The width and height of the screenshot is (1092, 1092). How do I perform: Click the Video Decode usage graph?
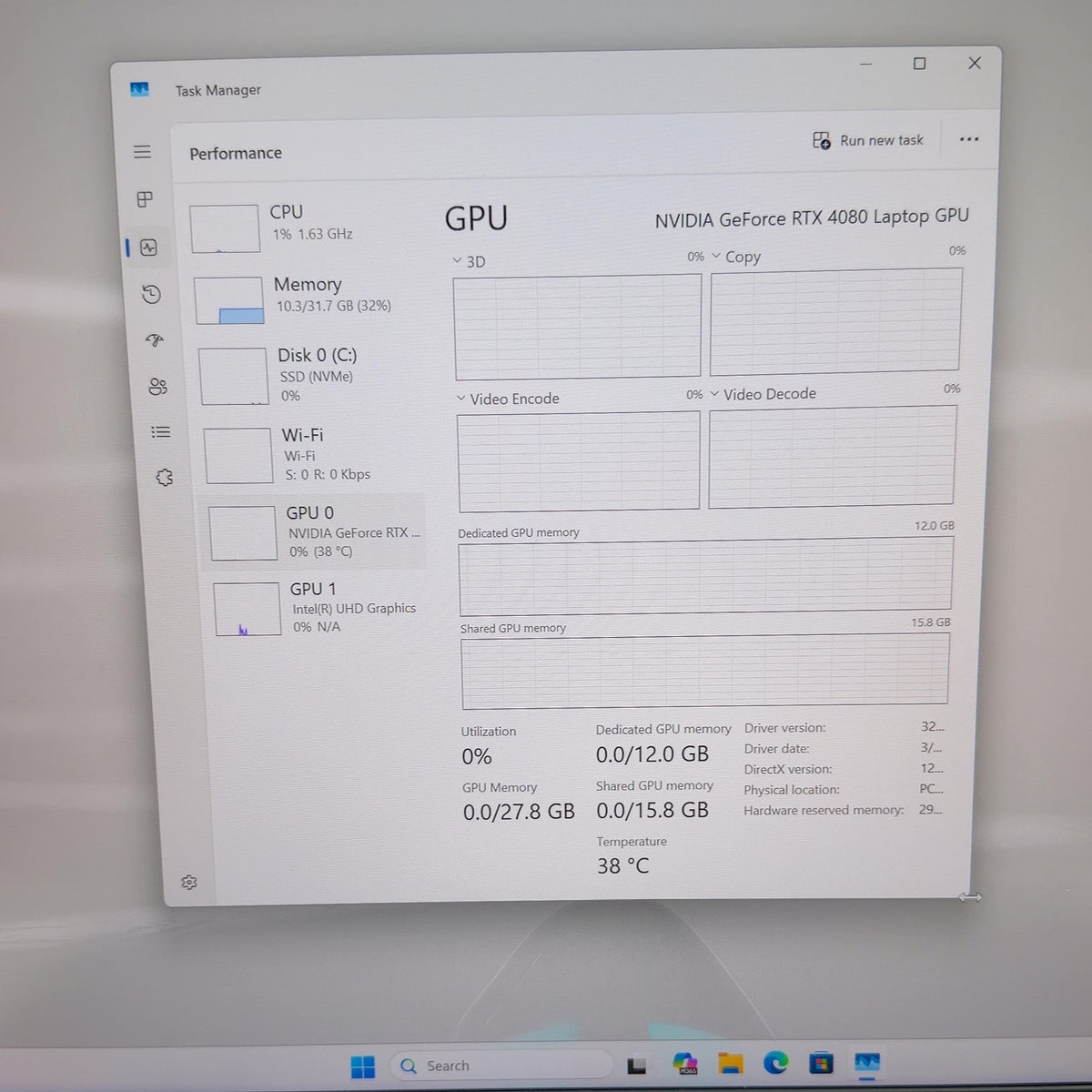coord(832,457)
